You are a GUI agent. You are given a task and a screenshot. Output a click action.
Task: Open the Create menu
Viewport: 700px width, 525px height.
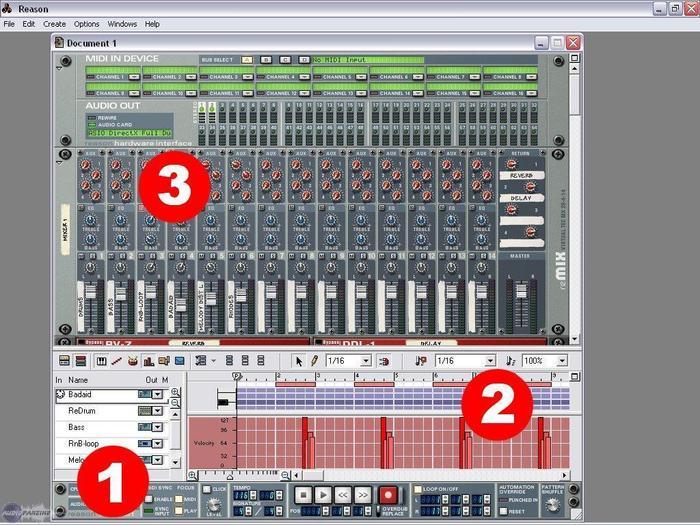[54, 24]
